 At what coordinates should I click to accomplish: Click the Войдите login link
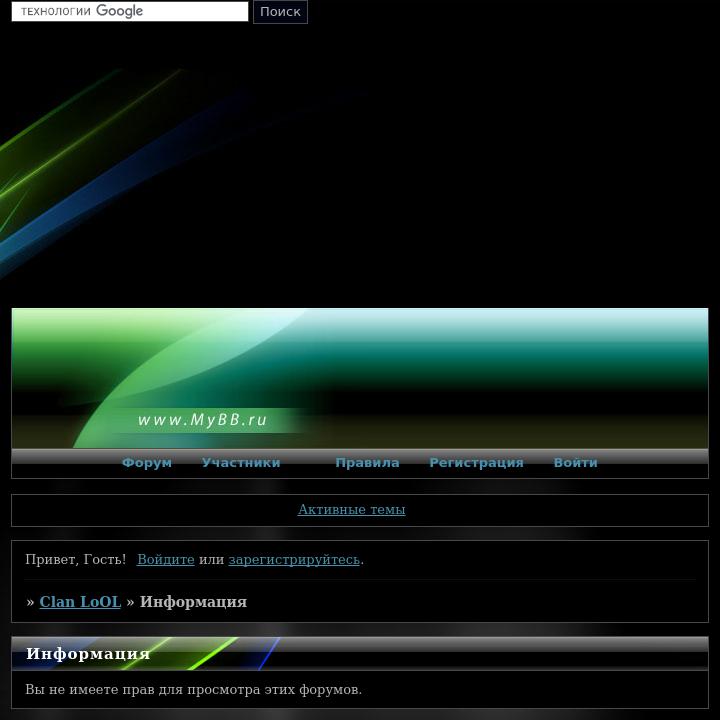point(166,559)
